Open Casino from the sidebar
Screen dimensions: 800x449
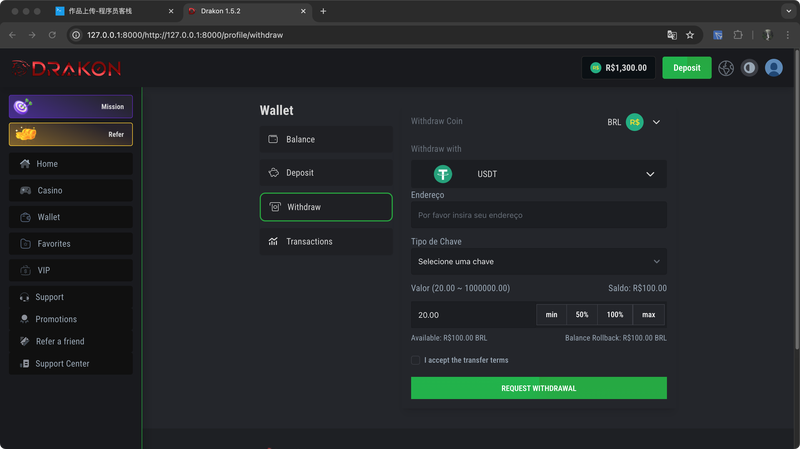pyautogui.click(x=71, y=190)
